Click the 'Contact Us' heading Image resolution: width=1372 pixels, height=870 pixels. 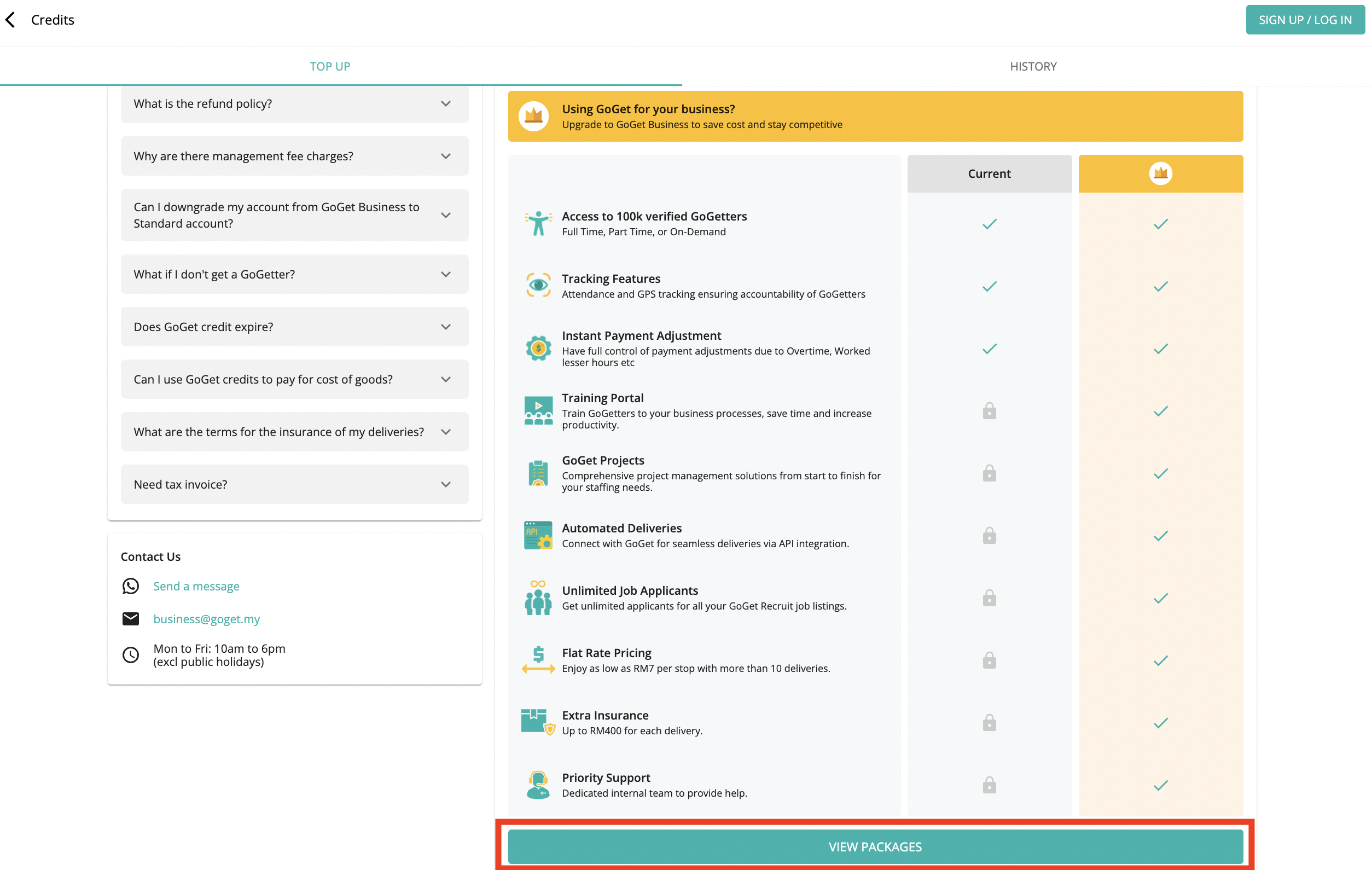click(x=150, y=556)
